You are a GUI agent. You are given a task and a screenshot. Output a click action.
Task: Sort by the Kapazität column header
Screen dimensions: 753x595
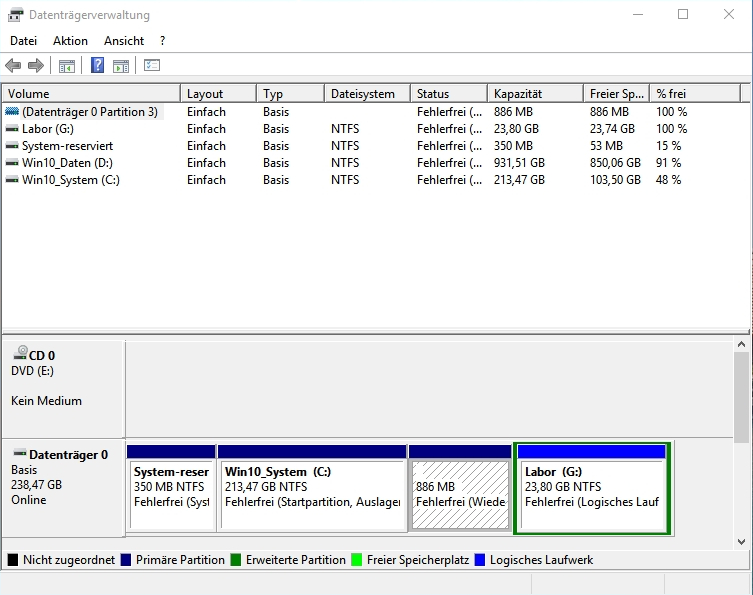(535, 94)
